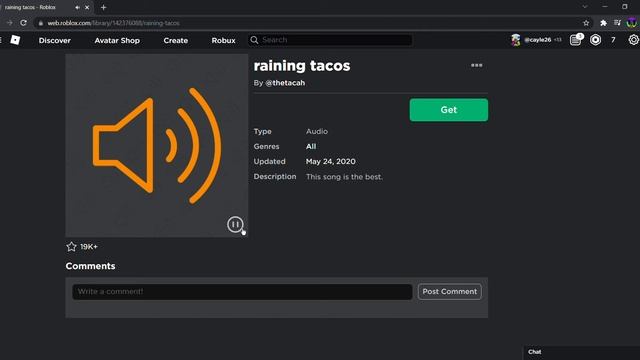
Task: Open the Create page
Action: (176, 40)
